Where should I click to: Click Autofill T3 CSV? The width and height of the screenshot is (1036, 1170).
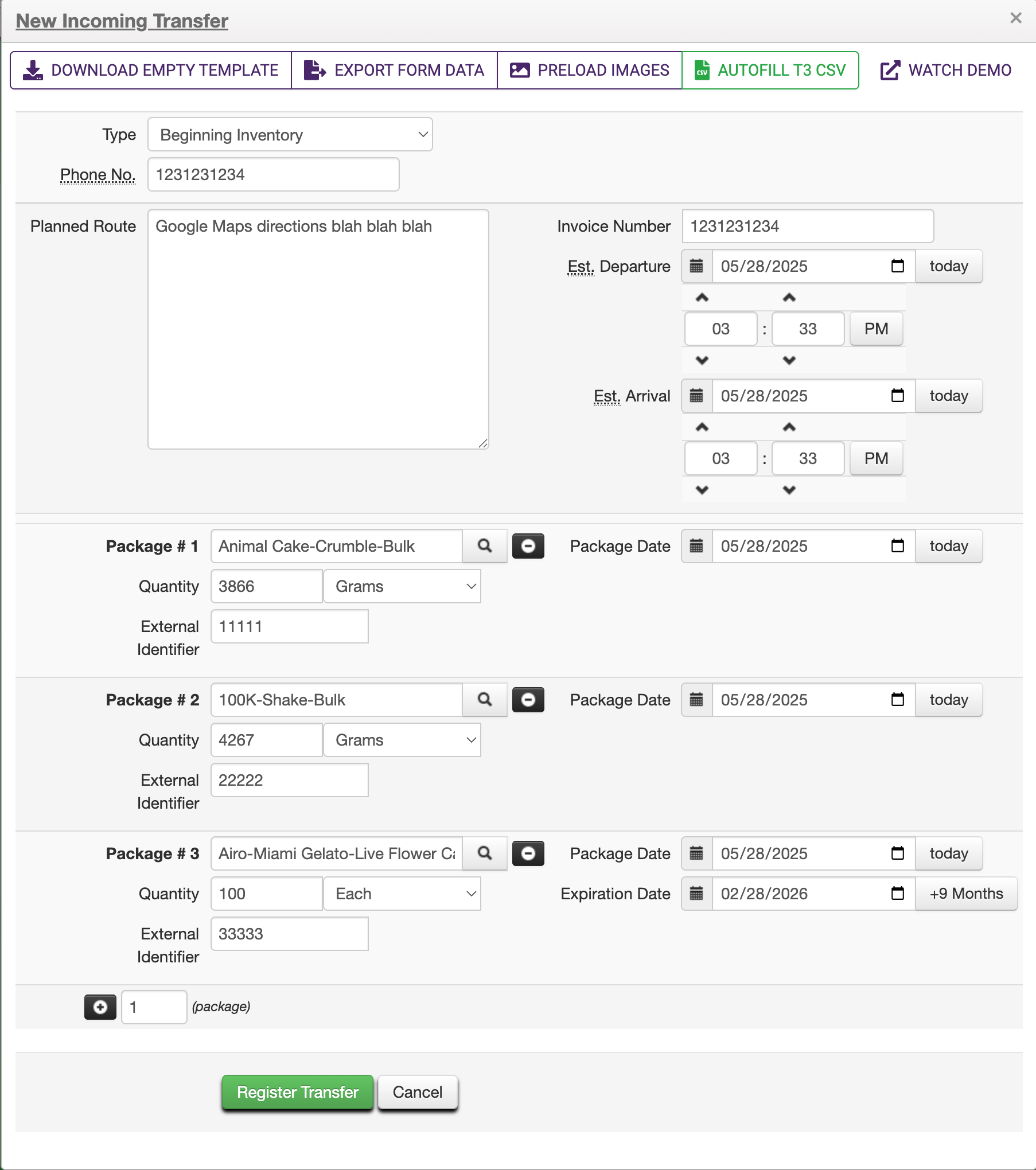click(770, 71)
